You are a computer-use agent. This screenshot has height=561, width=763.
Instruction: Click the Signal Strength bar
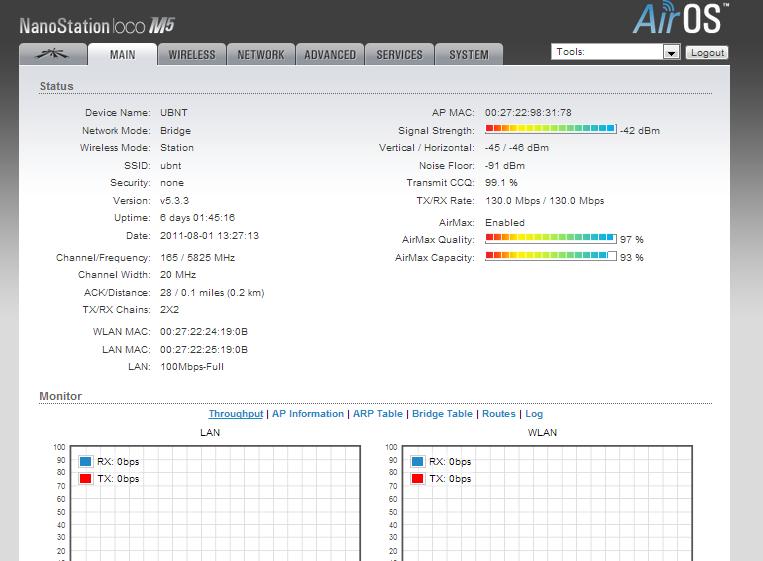[550, 129]
